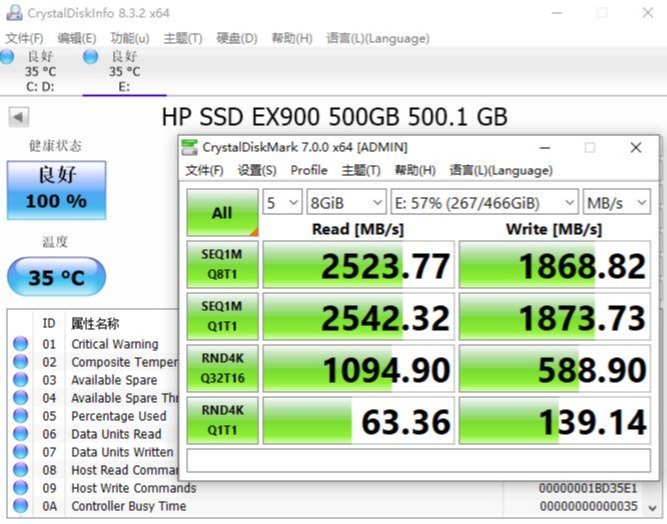This screenshot has width=667, height=524.
Task: Click the 良好 100 % health status button
Action: pyautogui.click(x=56, y=190)
